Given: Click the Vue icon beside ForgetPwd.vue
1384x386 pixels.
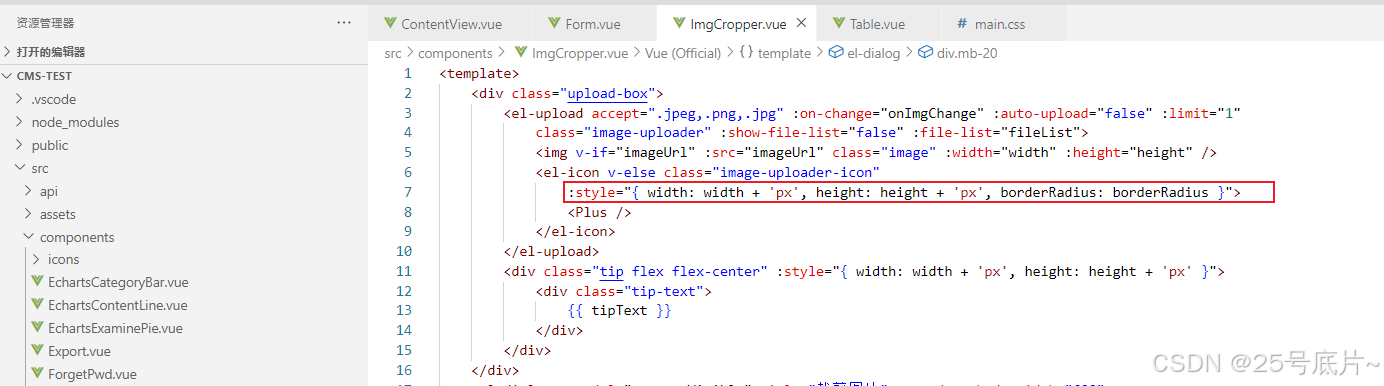Looking at the screenshot, I should tap(38, 374).
